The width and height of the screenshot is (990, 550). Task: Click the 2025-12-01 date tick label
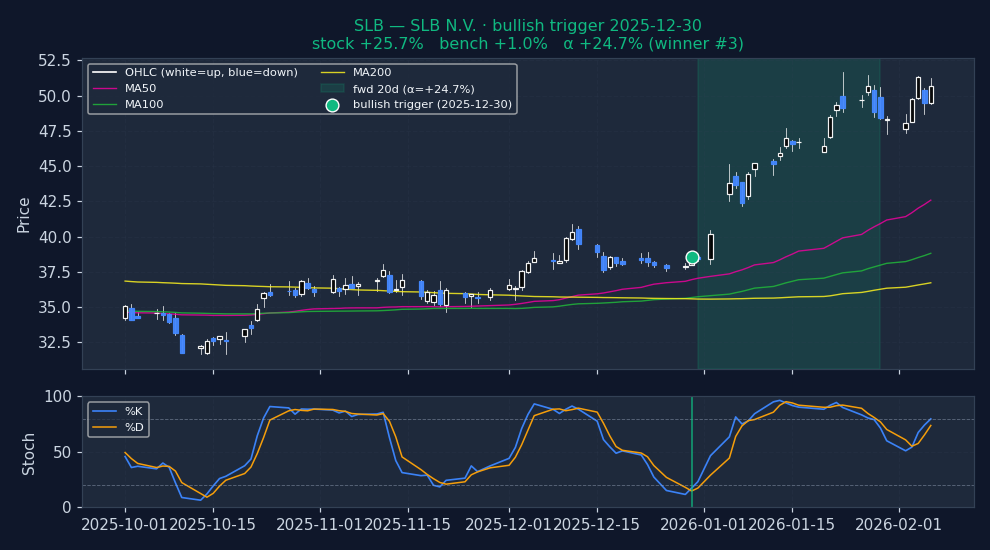tap(508, 525)
